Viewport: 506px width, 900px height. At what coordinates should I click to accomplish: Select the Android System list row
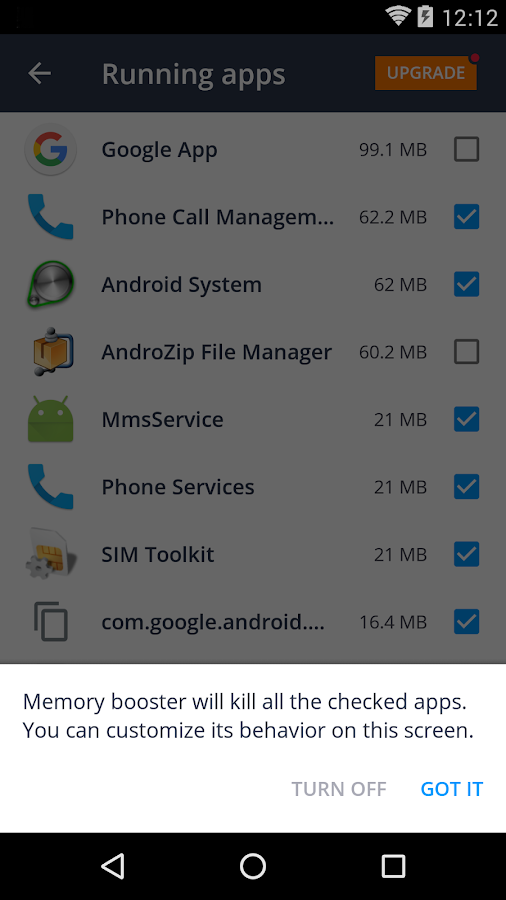point(253,284)
